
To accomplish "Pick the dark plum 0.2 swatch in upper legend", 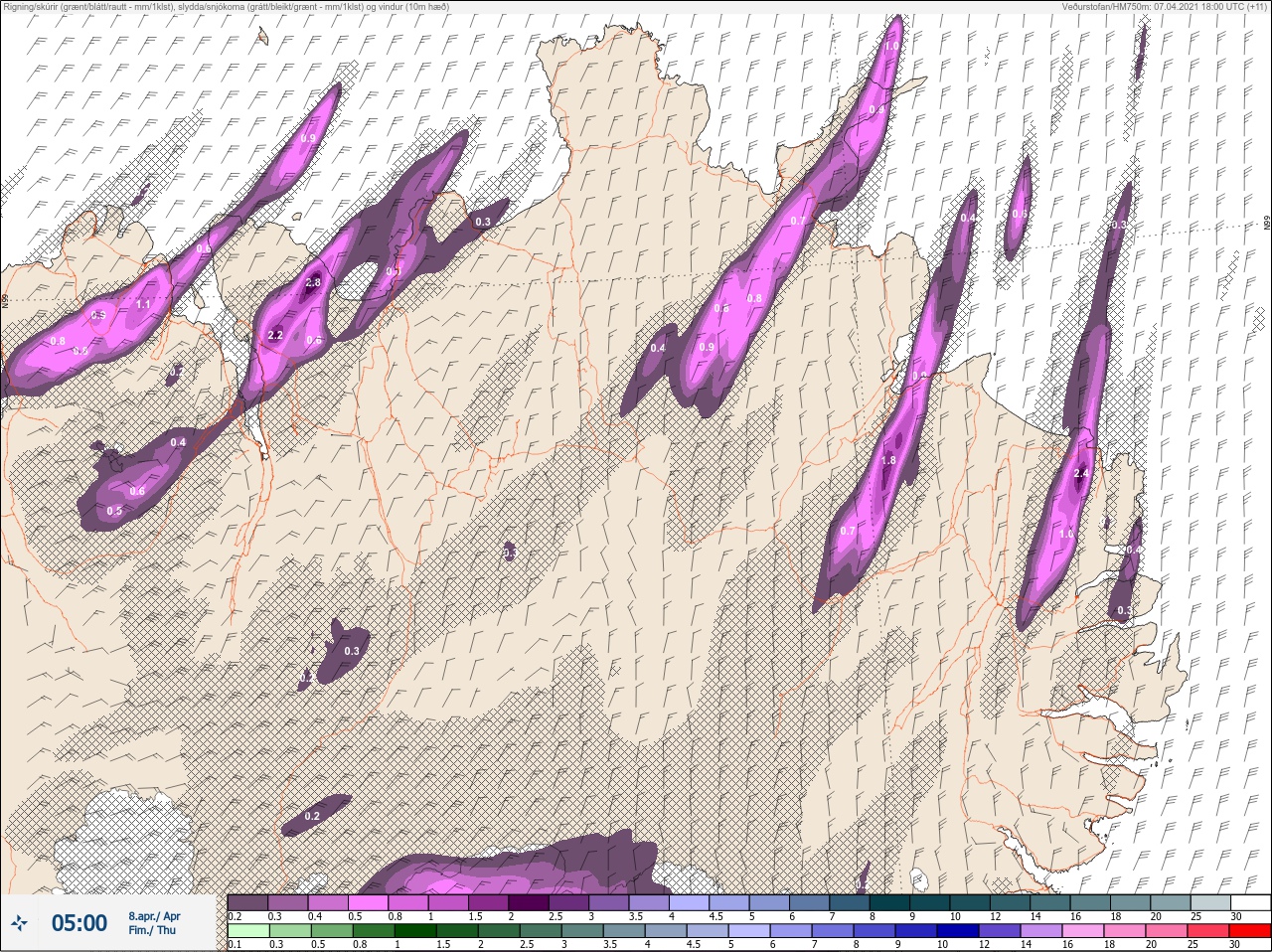I will 247,902.
